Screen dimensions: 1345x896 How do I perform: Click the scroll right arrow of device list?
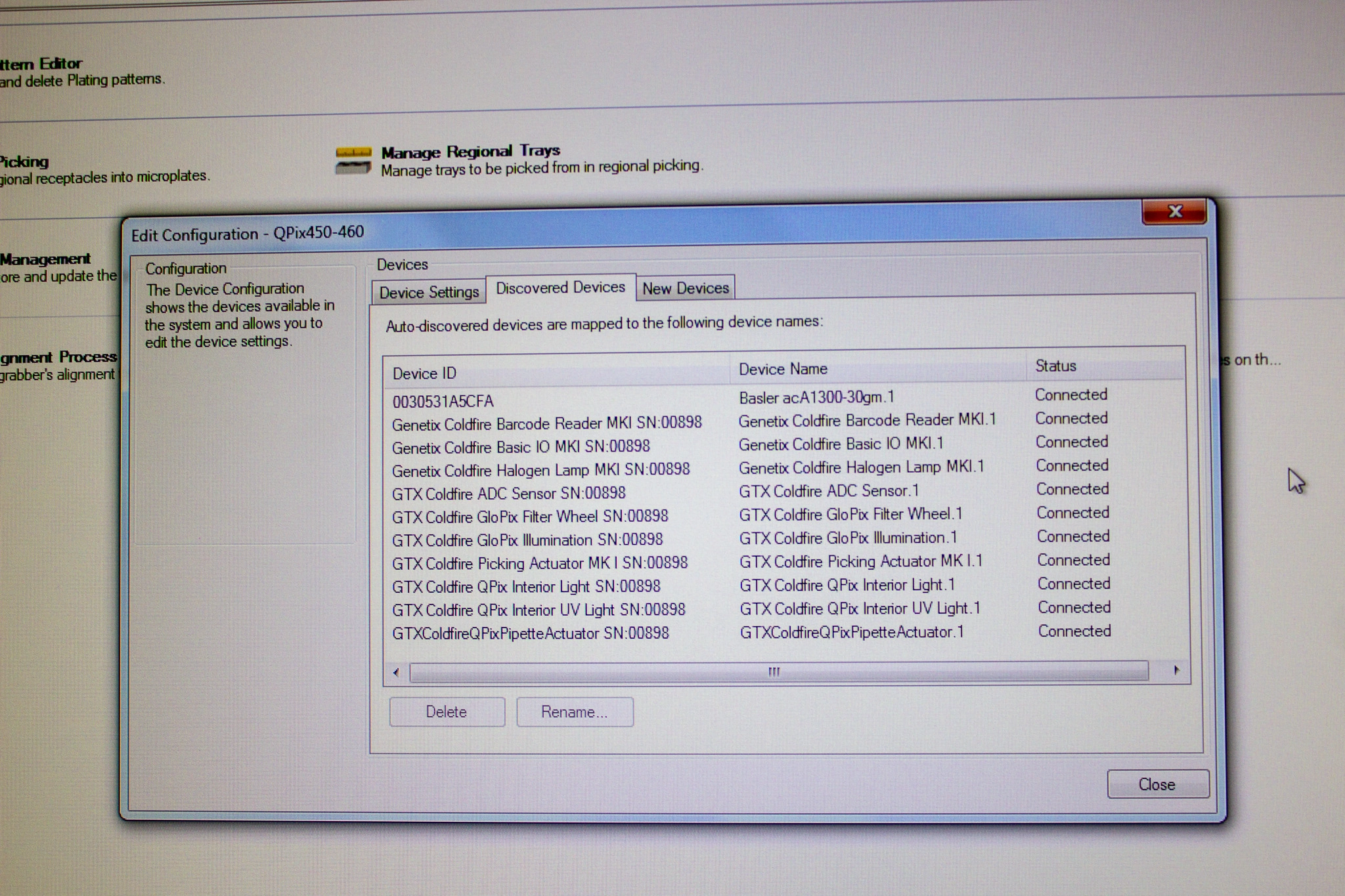[x=1176, y=670]
